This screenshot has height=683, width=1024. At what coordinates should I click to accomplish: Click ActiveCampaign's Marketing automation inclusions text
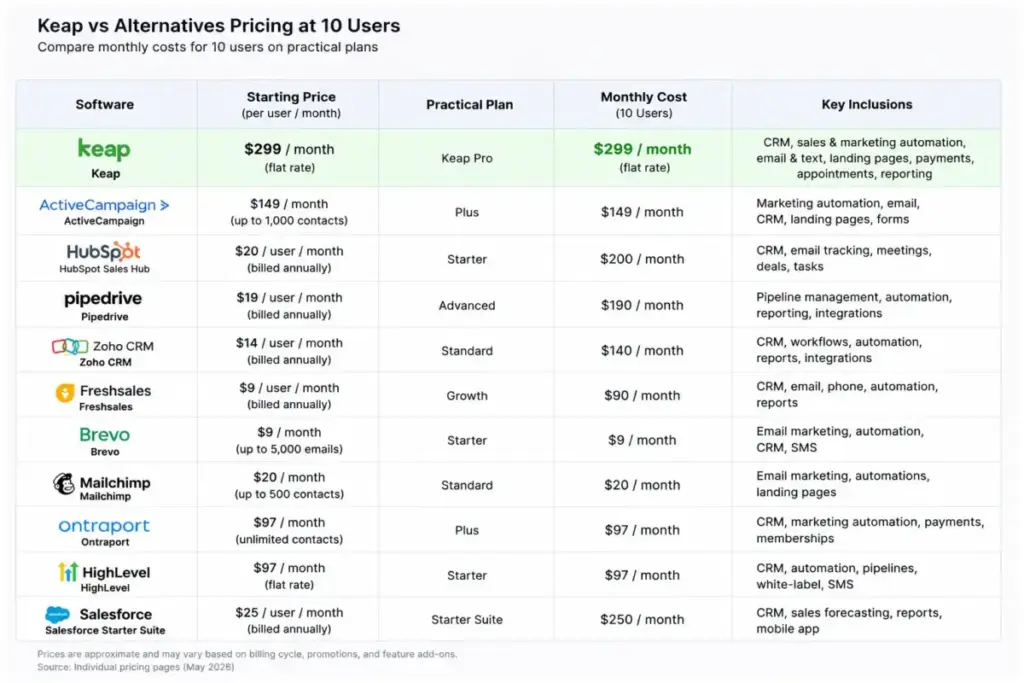click(x=838, y=212)
